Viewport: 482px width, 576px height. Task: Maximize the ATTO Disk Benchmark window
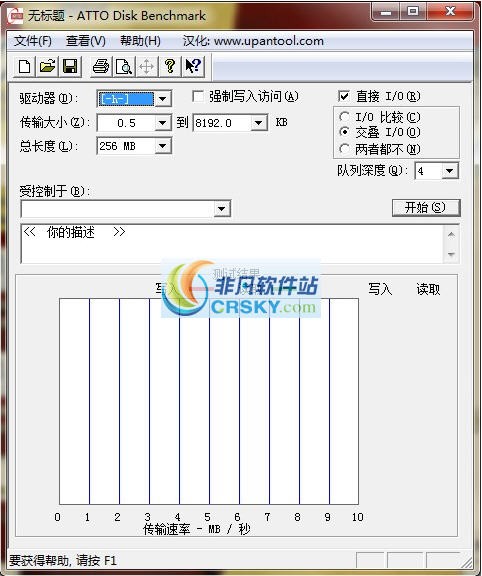pos(413,12)
